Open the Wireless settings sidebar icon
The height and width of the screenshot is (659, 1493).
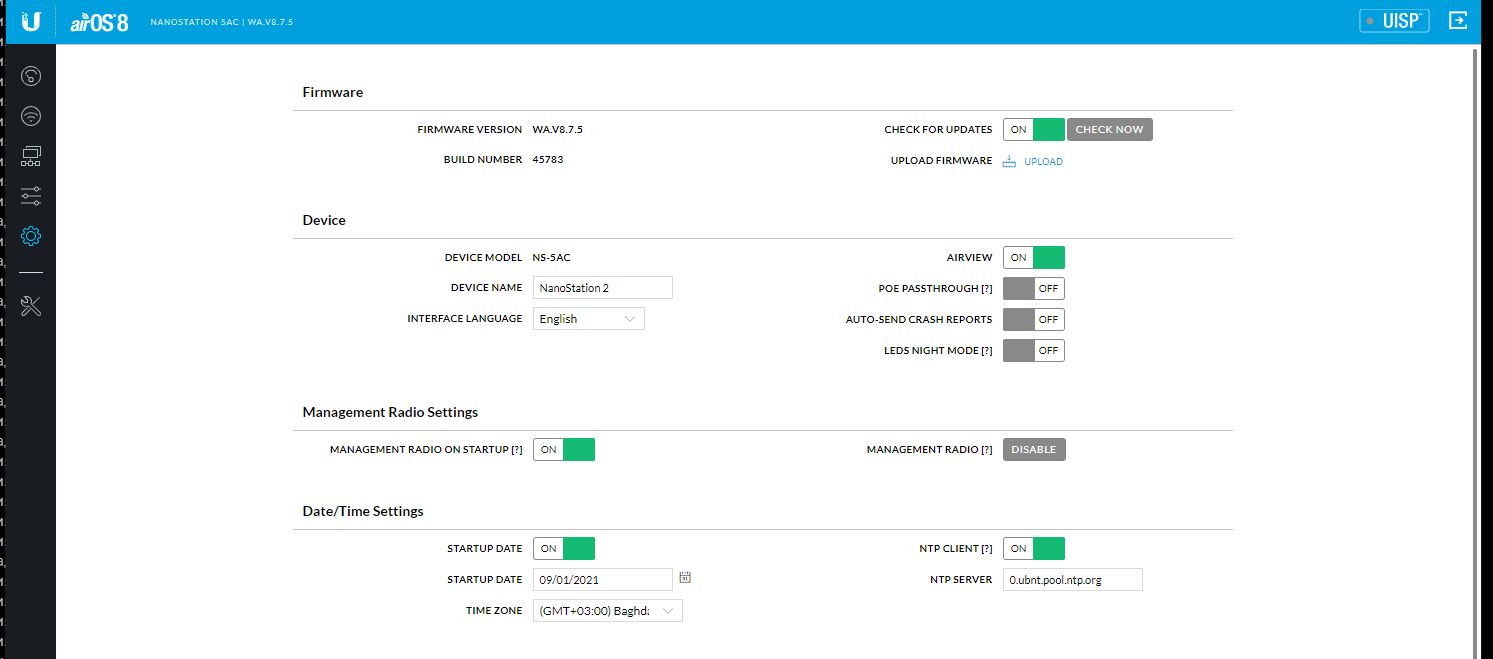coord(31,116)
